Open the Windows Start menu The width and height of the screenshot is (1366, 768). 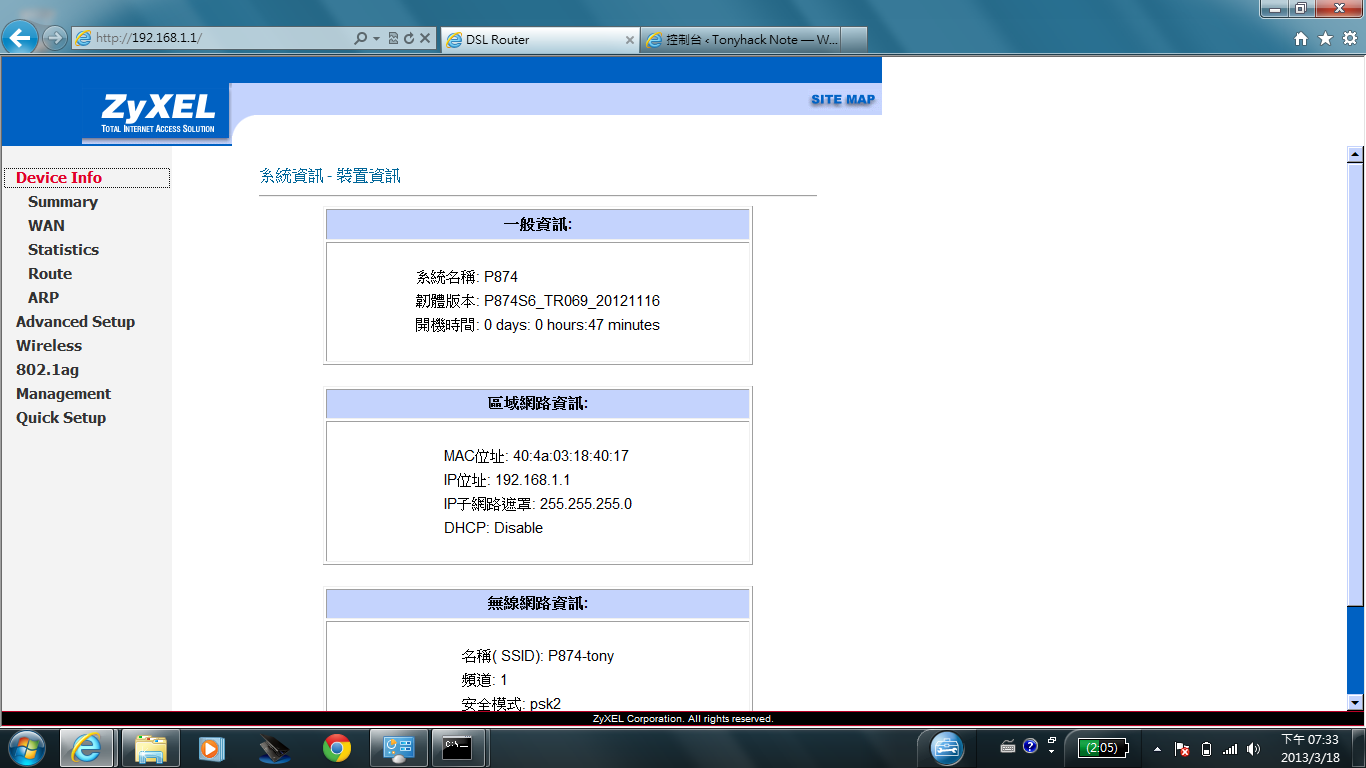(x=26, y=748)
